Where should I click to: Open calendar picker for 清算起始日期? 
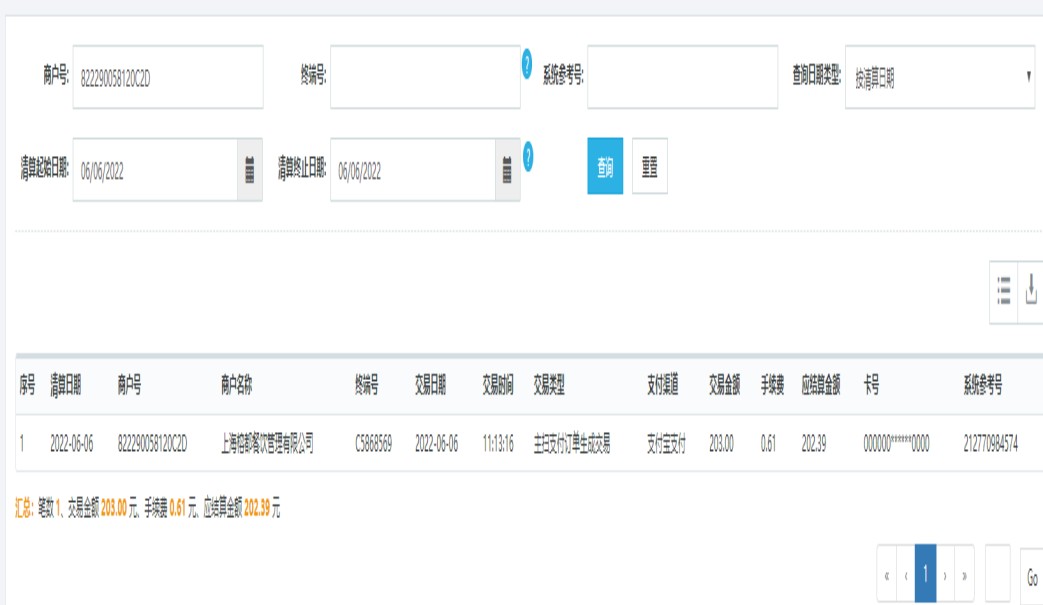coord(250,171)
